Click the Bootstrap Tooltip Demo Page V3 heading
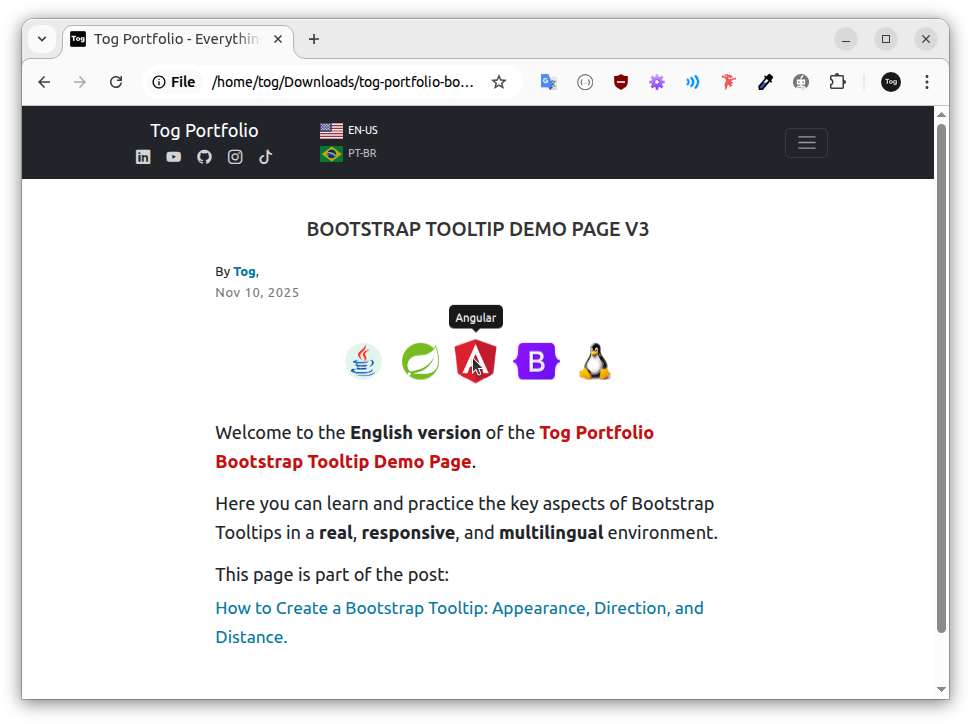Screen dimensions: 971x724 [x=478, y=229]
